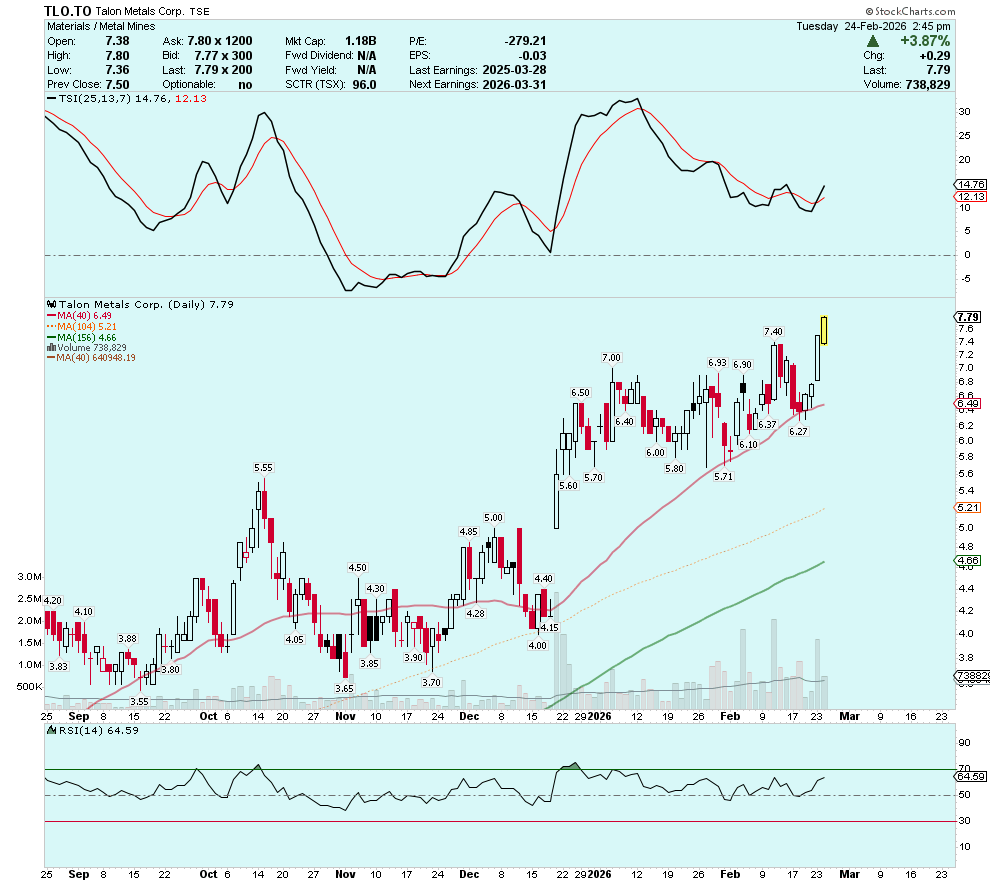Click the 6.27 recent low price label
Screen dimensions: 990x883
(798, 432)
